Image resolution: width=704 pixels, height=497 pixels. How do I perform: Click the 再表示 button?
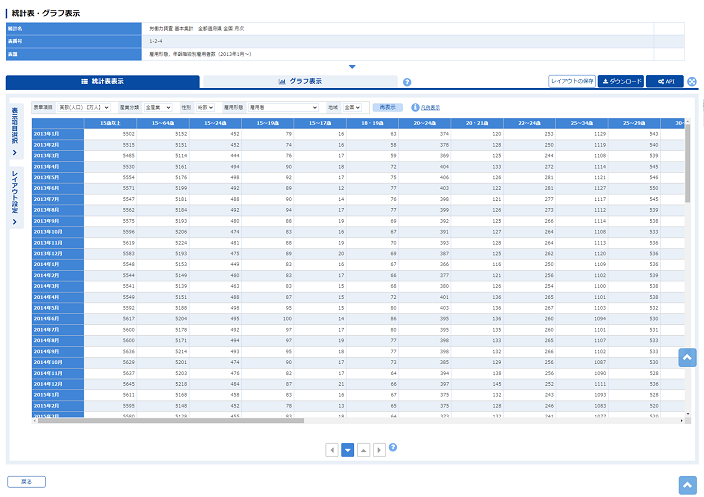tap(386, 106)
